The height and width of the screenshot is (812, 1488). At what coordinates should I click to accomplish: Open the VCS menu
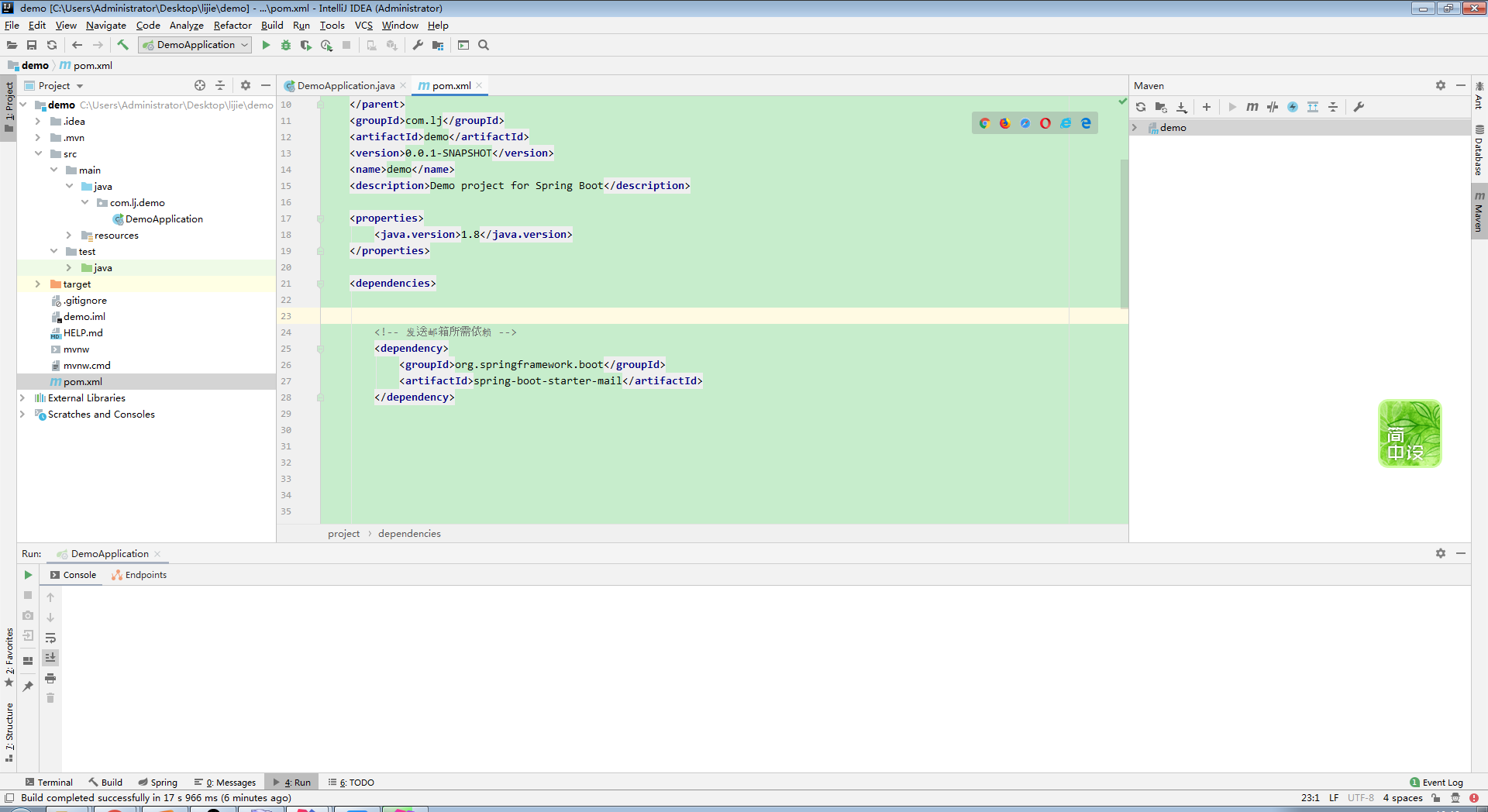point(363,25)
